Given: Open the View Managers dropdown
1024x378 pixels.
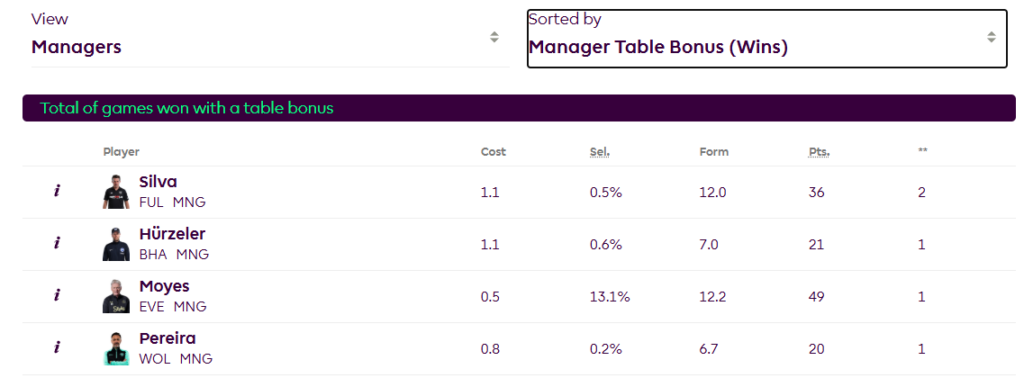Looking at the screenshot, I should 270,38.
